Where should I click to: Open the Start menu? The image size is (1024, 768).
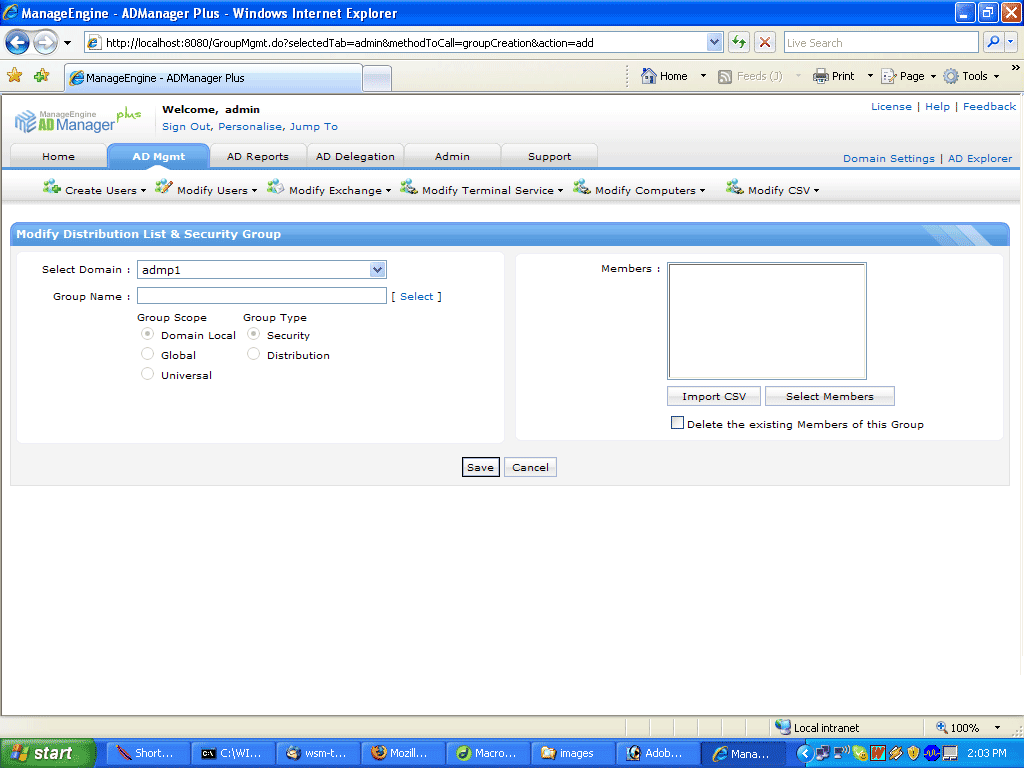tap(47, 753)
